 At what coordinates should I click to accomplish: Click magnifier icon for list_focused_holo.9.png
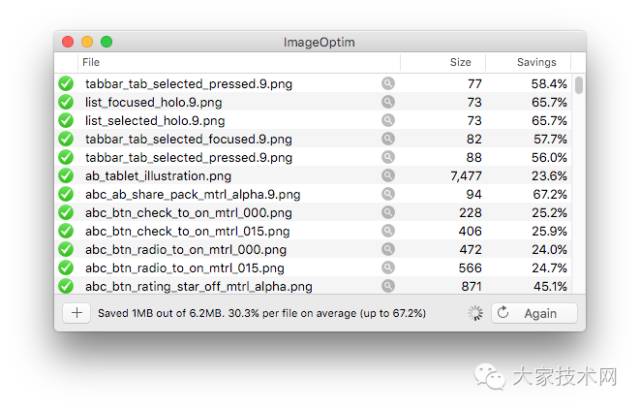[388, 102]
